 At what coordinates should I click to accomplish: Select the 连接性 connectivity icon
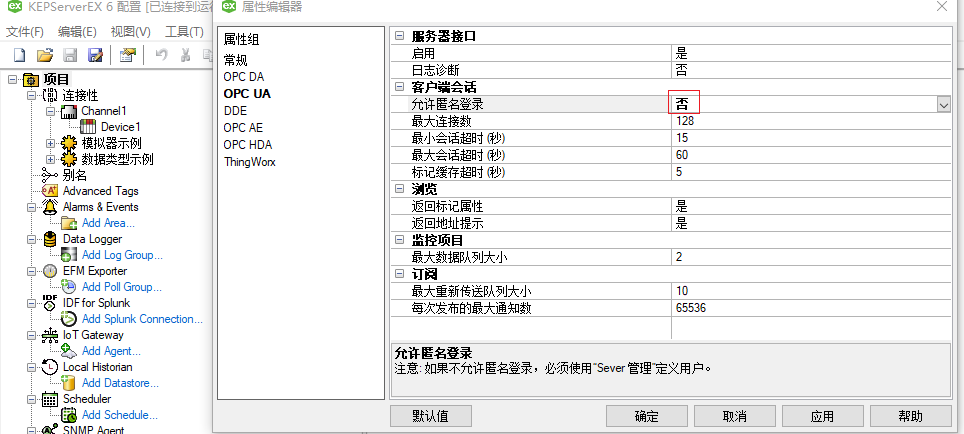[50, 96]
